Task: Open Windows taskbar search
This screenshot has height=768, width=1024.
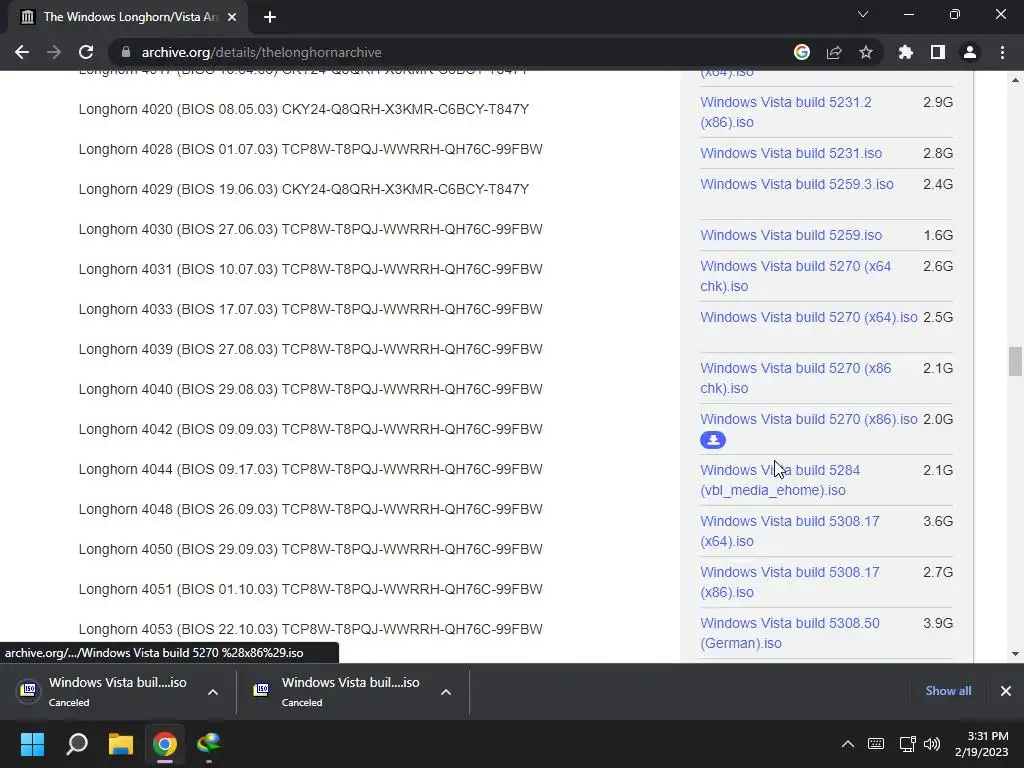Action: [x=77, y=744]
